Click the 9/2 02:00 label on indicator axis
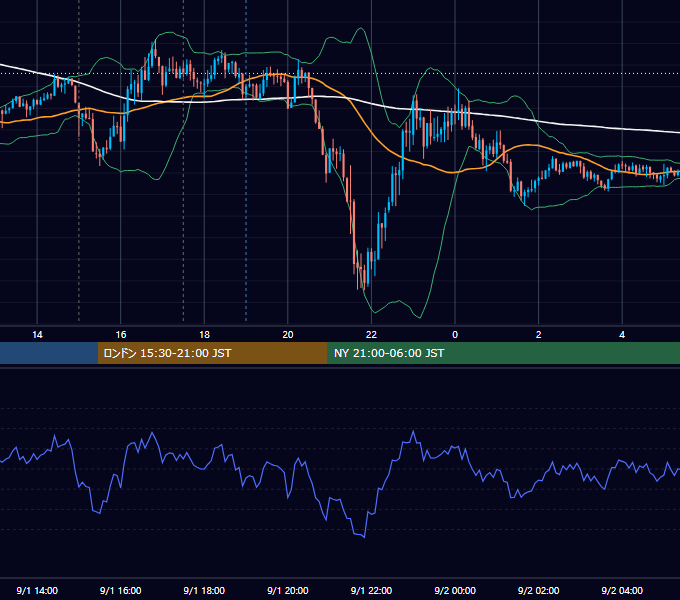The image size is (680, 600). tap(539, 590)
